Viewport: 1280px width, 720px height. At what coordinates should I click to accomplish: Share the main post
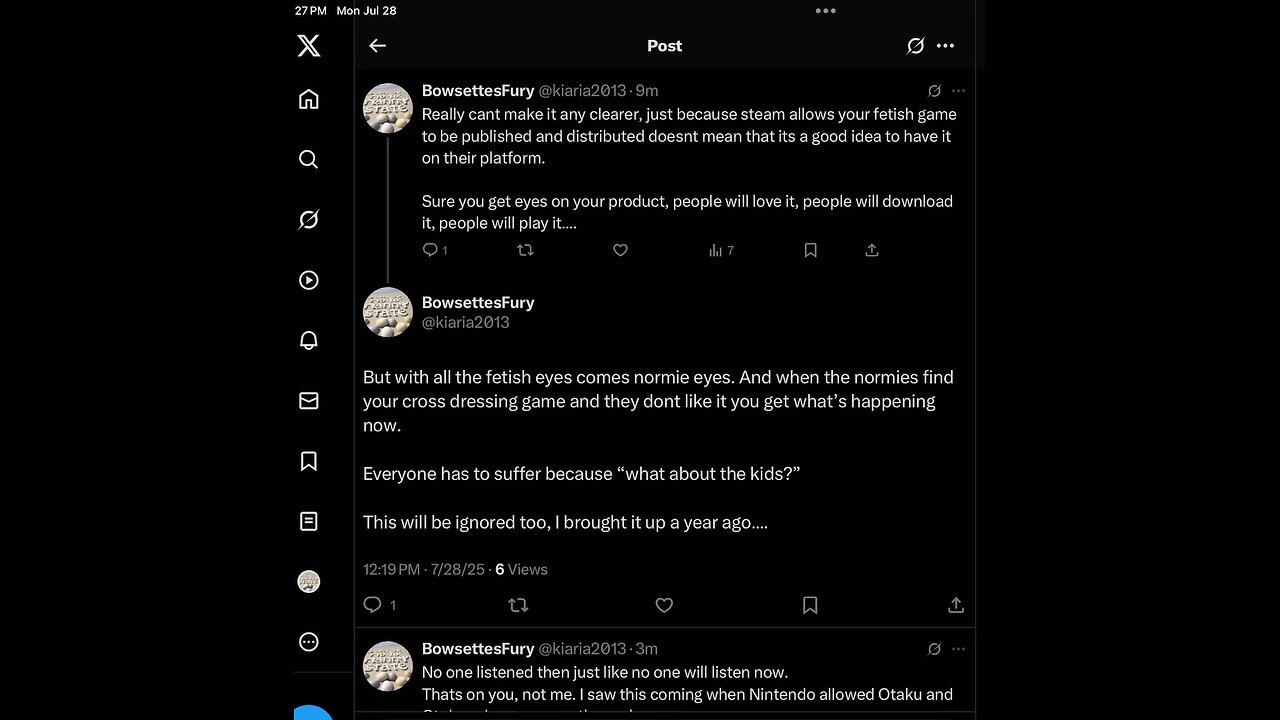[x=956, y=605]
